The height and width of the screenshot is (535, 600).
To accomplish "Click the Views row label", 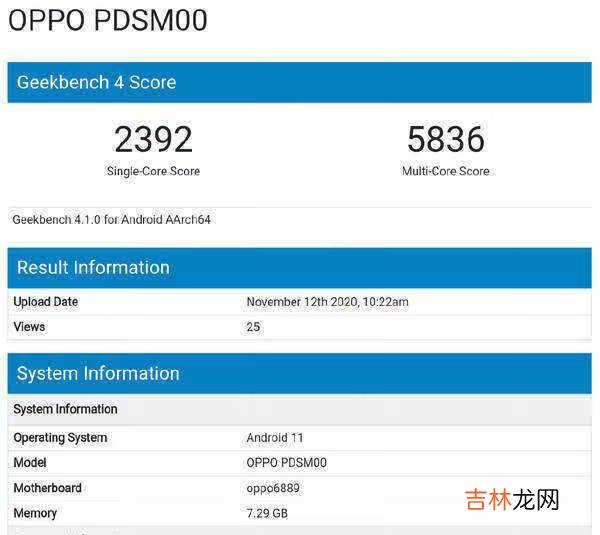I will [x=29, y=327].
